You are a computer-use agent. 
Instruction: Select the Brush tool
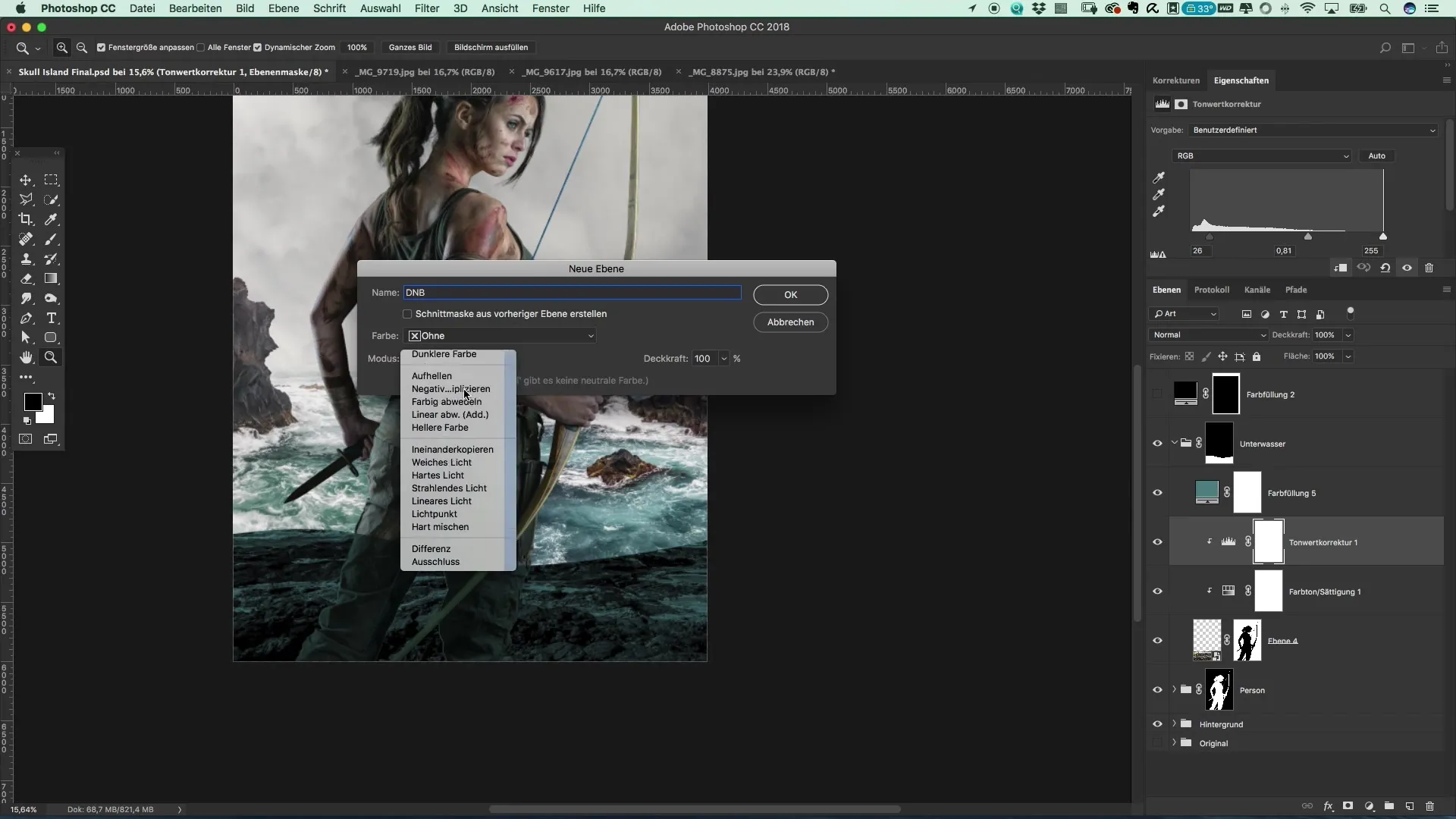(x=51, y=239)
